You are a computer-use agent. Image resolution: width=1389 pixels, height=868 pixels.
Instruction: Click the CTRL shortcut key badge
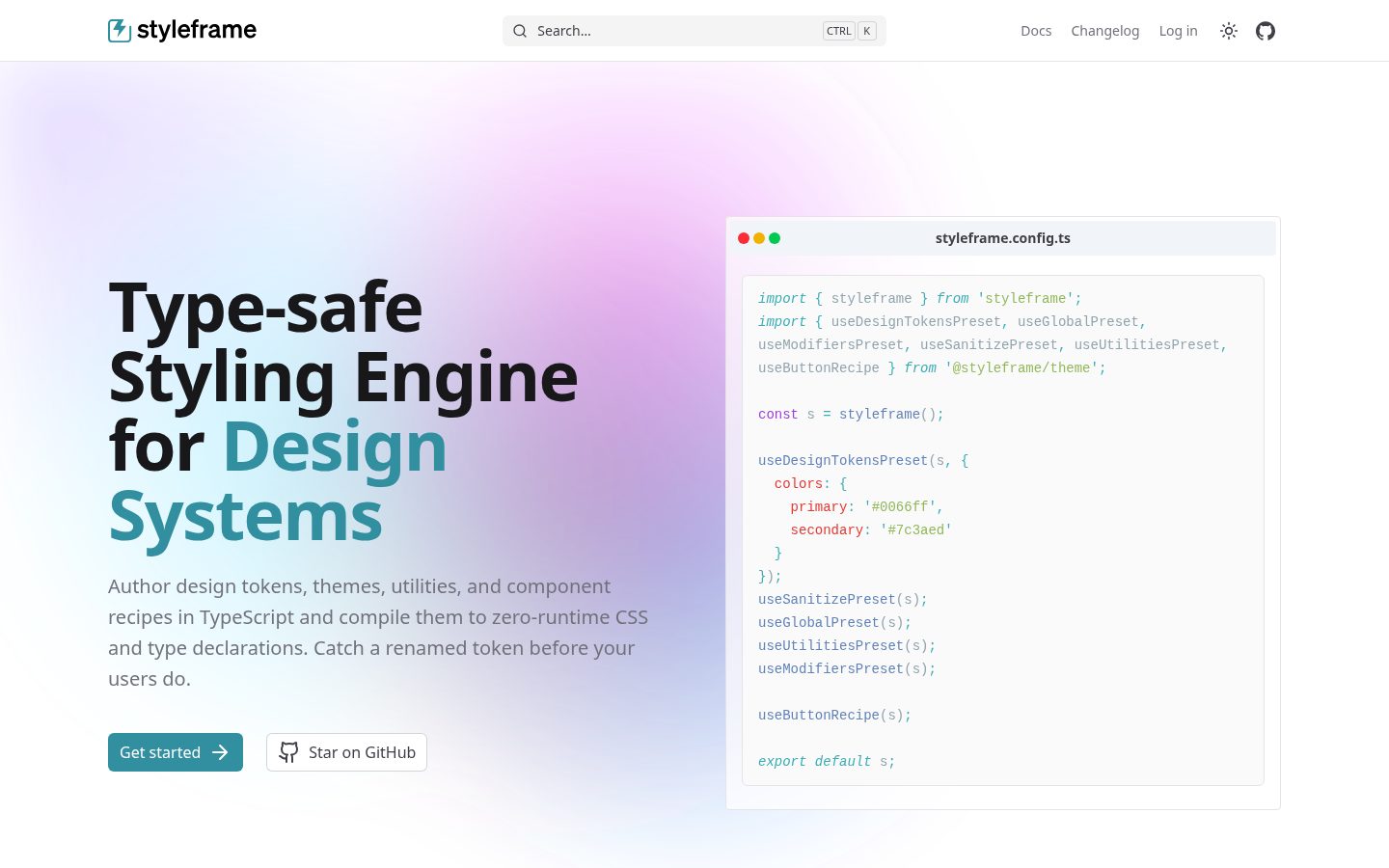(839, 31)
